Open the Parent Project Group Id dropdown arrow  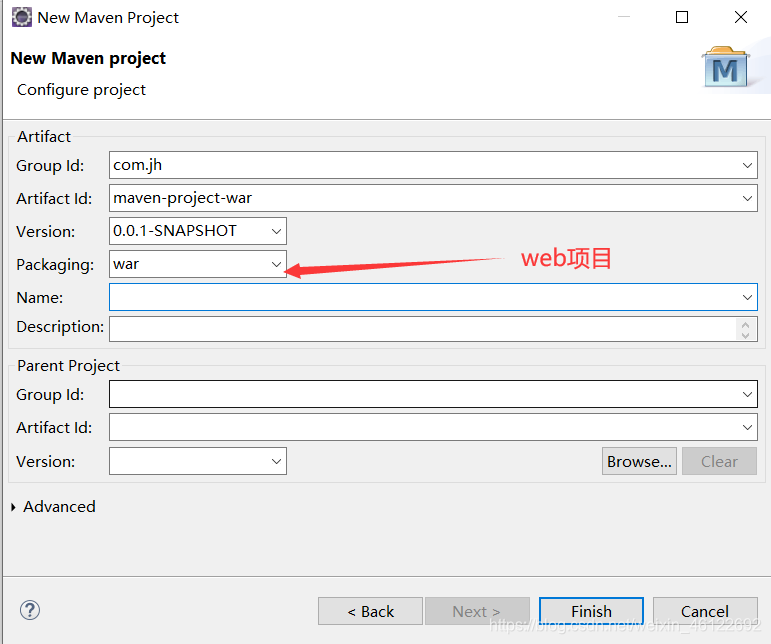[x=747, y=394]
